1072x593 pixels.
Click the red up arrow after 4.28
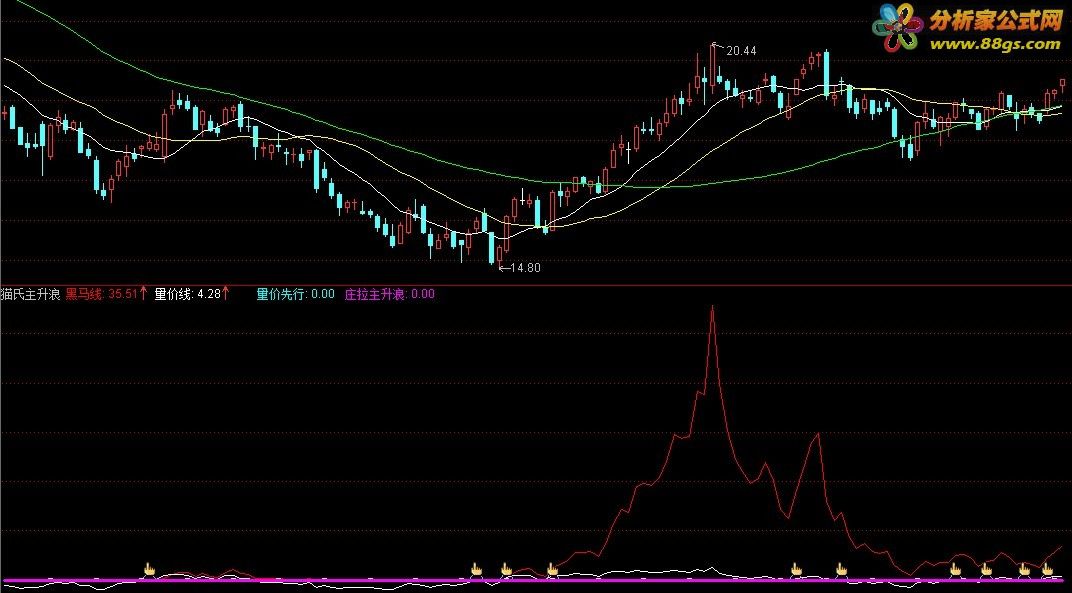point(226,294)
